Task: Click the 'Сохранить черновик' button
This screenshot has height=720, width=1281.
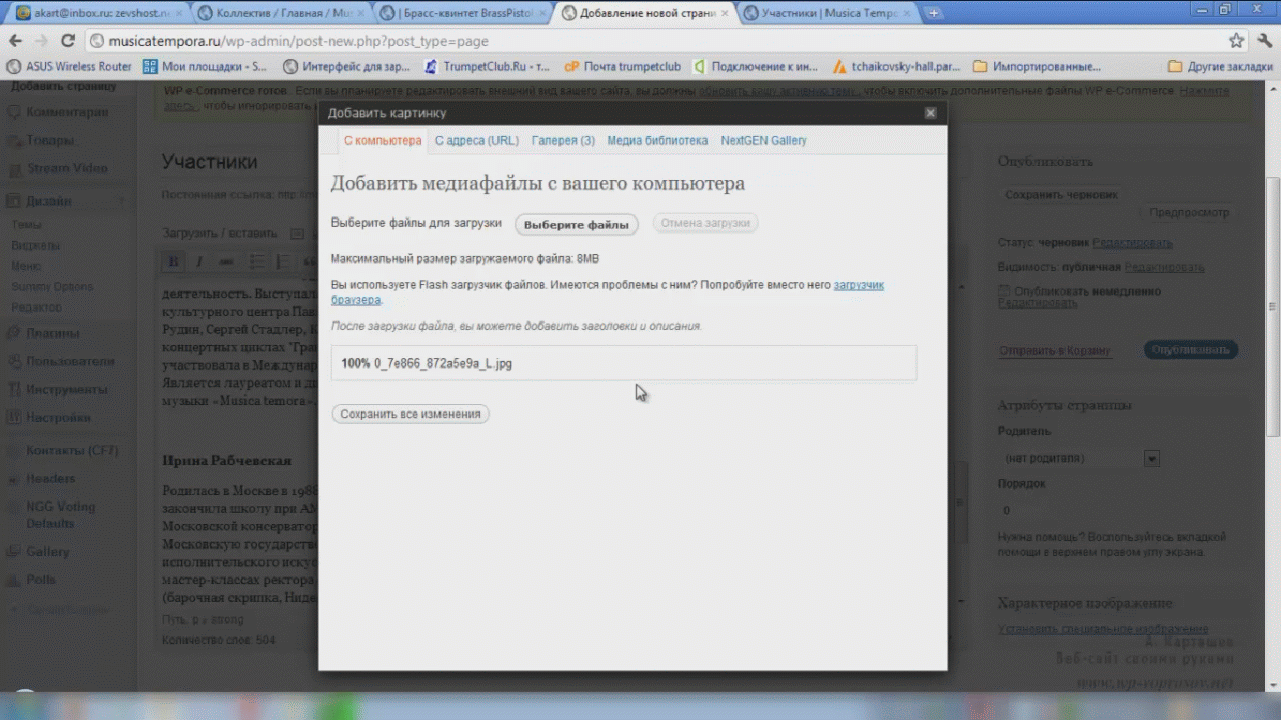Action: (1061, 195)
